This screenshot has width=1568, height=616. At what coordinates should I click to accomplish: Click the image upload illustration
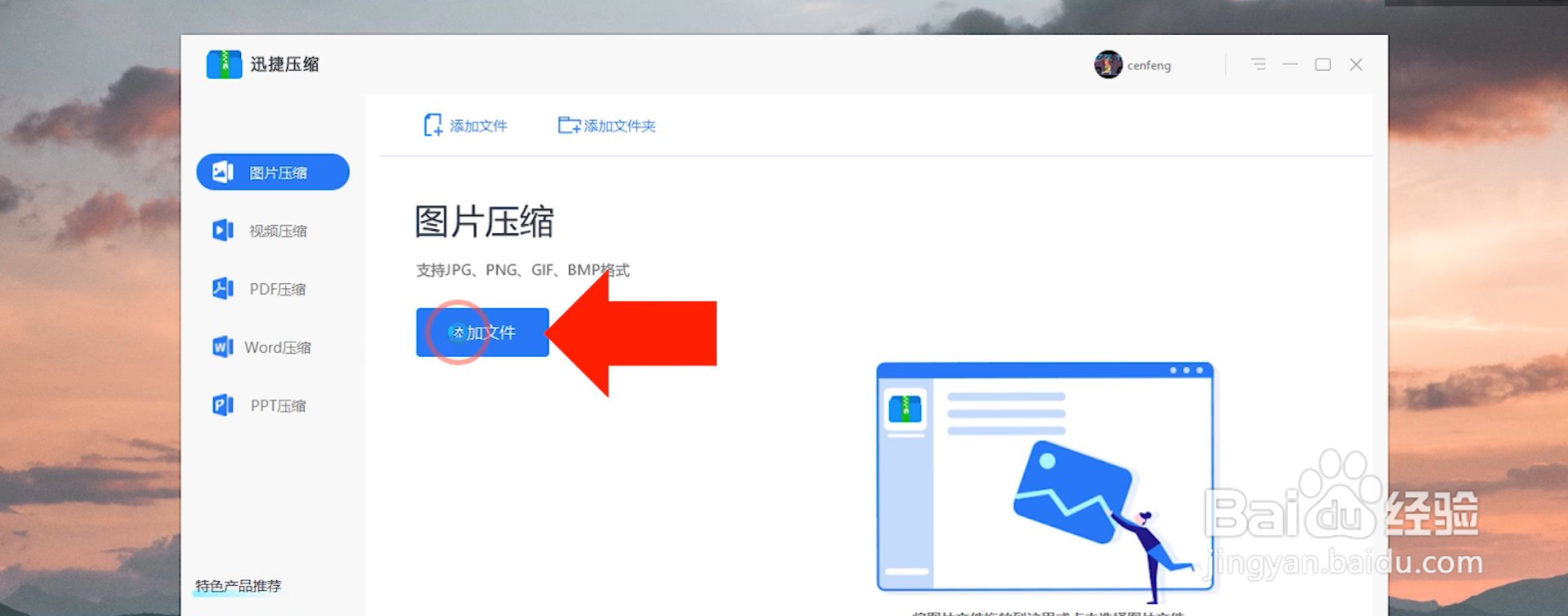pyautogui.click(x=1046, y=482)
